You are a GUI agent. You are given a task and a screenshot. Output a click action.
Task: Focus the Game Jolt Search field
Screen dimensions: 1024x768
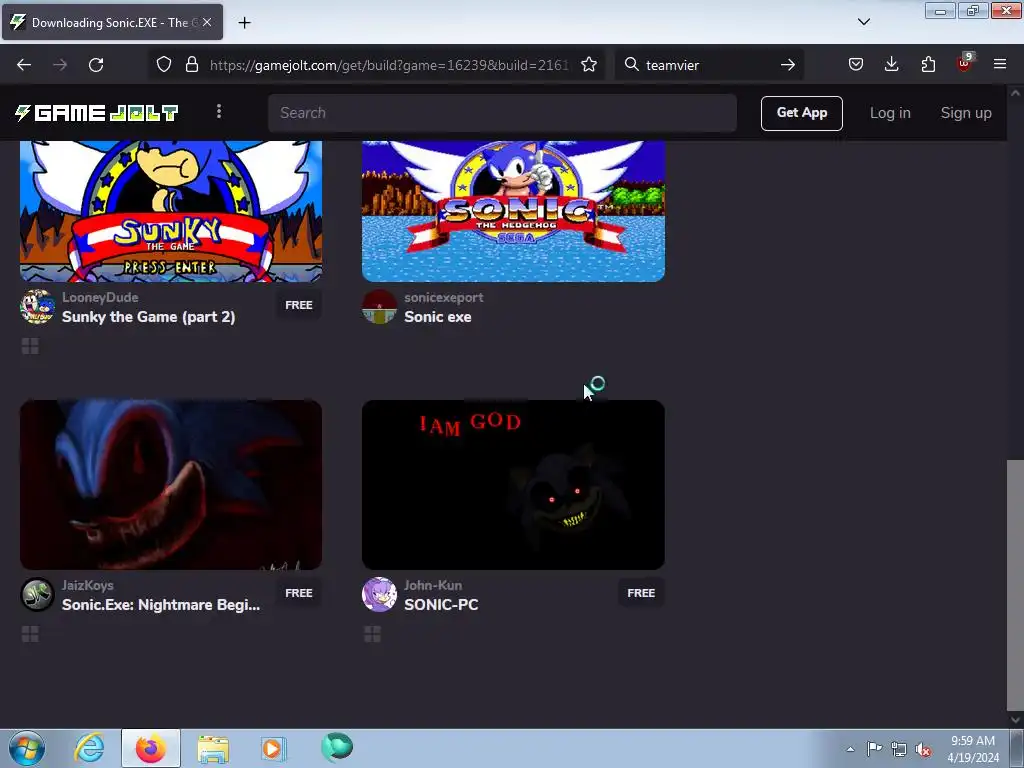[502, 113]
